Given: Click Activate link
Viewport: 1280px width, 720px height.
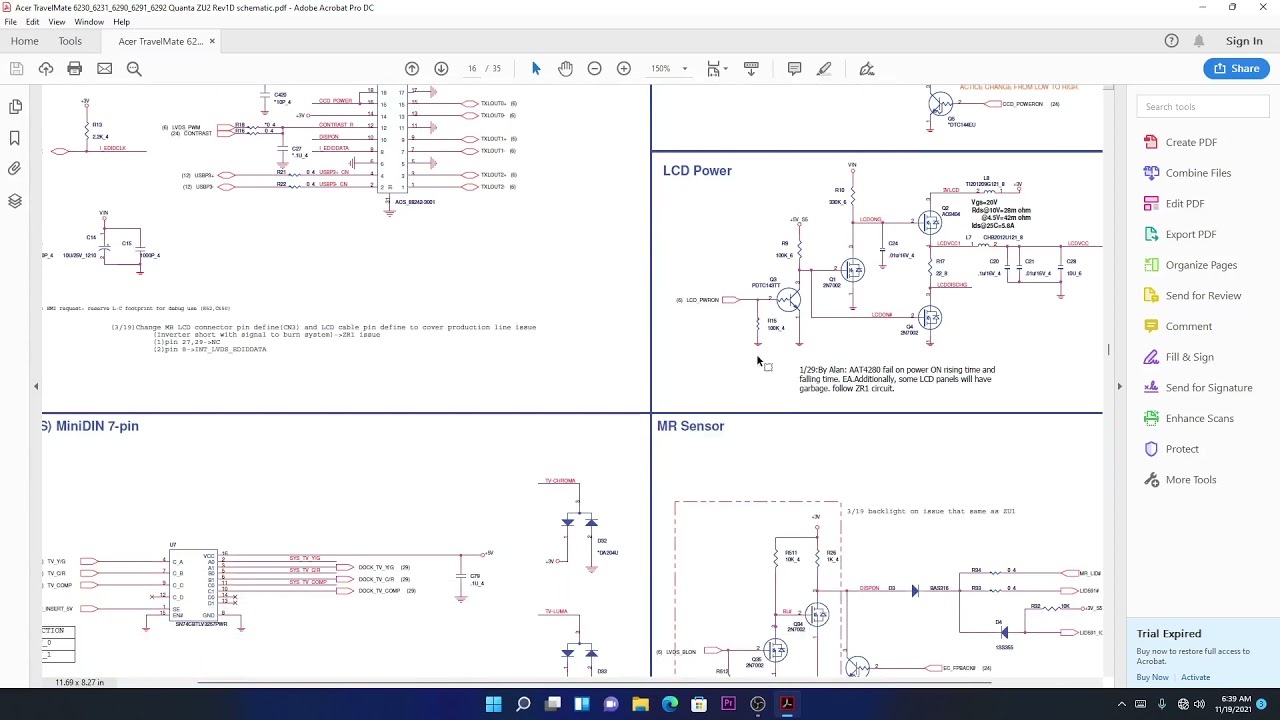Looking at the screenshot, I should coord(1195,677).
